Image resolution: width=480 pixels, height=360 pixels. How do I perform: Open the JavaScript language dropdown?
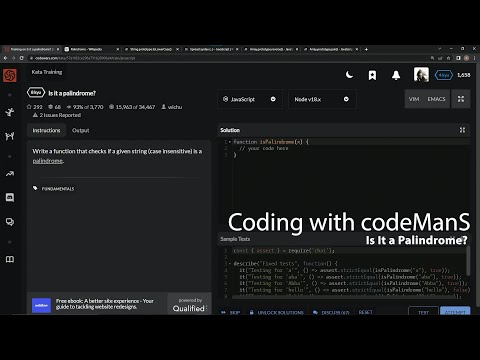(250, 99)
